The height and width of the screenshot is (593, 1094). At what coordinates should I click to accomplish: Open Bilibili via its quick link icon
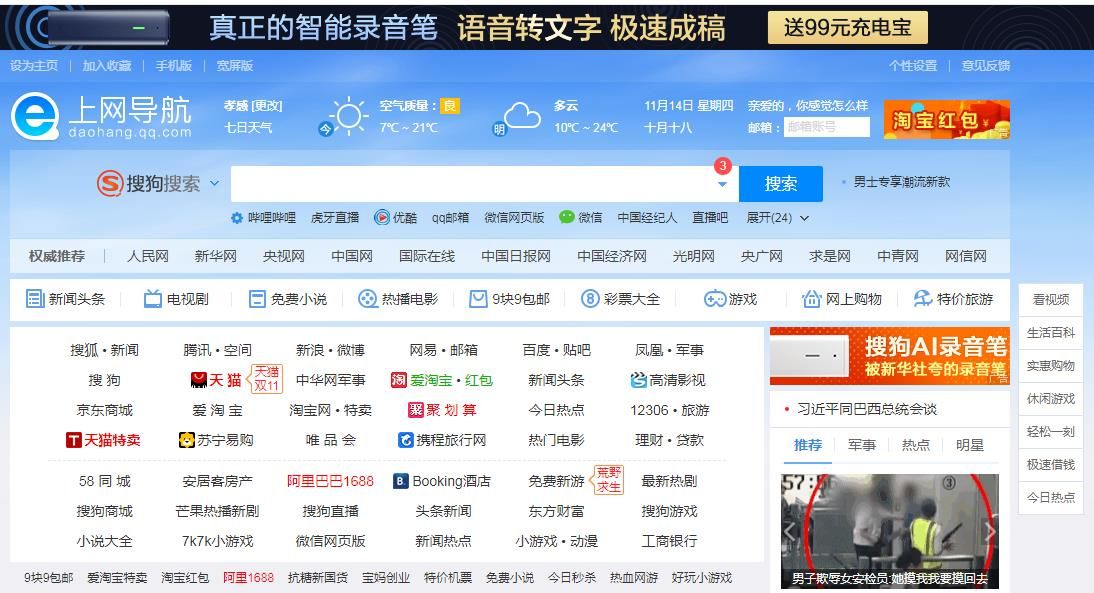pyautogui.click(x=236, y=217)
